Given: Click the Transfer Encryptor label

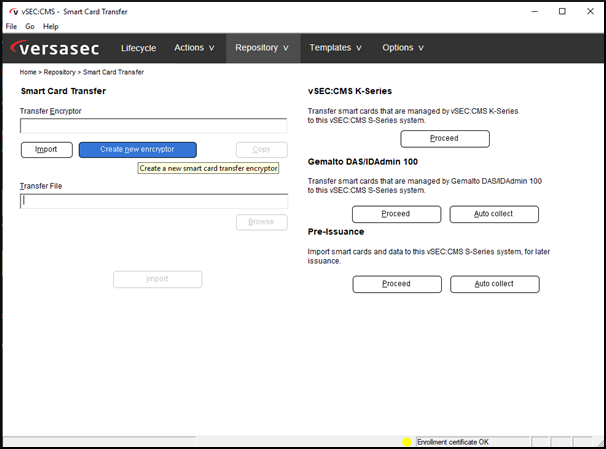Looking at the screenshot, I should click(x=51, y=111).
